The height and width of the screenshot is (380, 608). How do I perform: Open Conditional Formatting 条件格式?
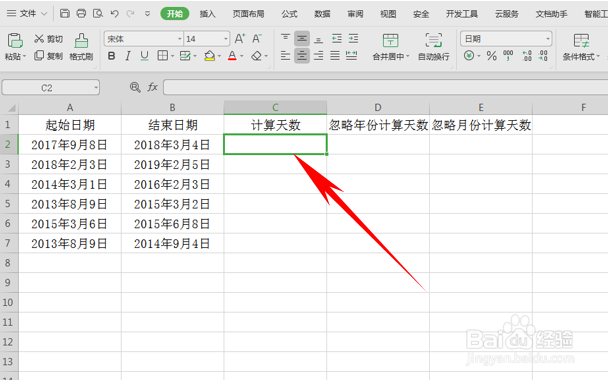pos(581,47)
